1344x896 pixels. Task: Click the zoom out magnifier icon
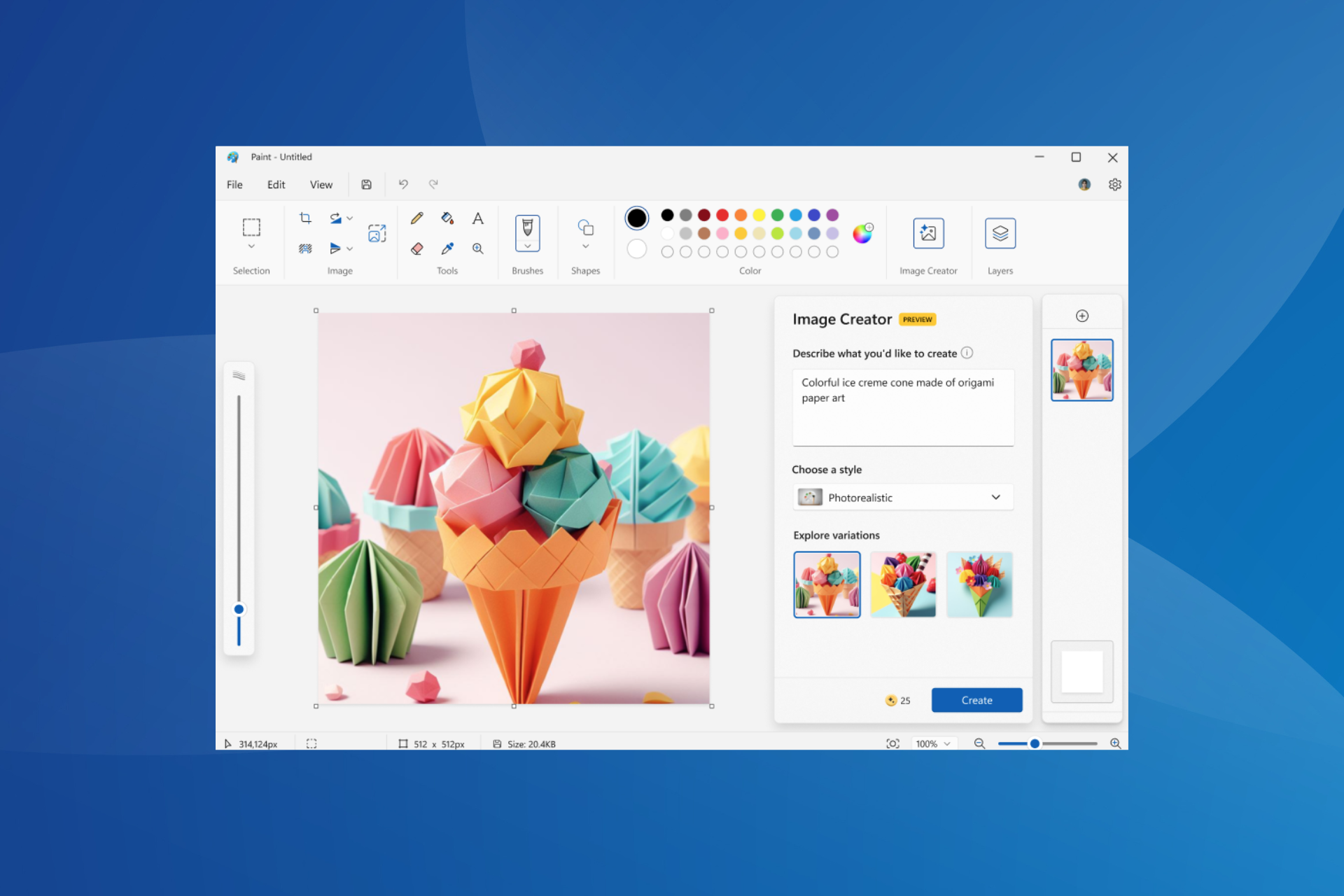click(x=979, y=743)
